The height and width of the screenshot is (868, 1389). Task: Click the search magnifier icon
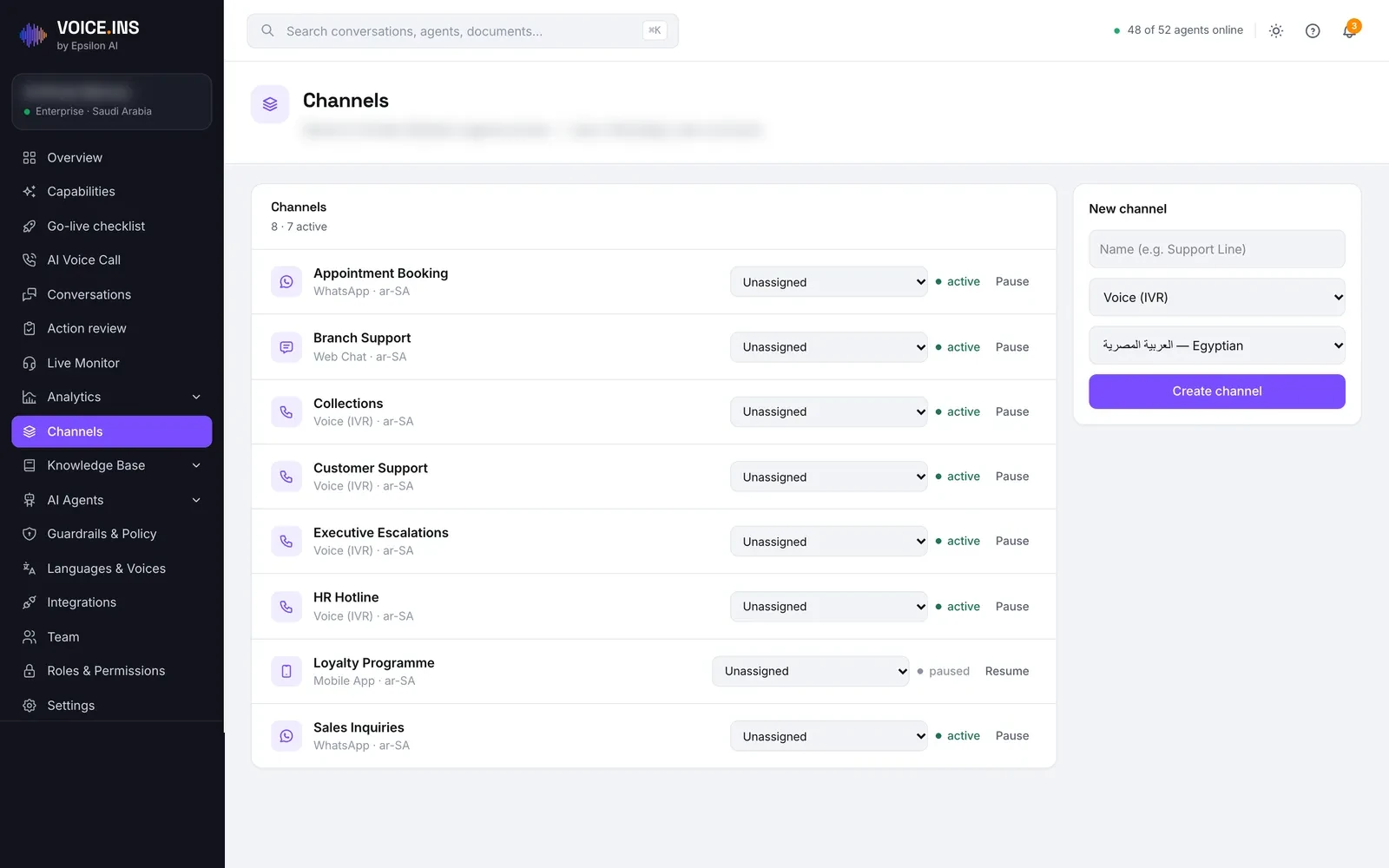268,30
